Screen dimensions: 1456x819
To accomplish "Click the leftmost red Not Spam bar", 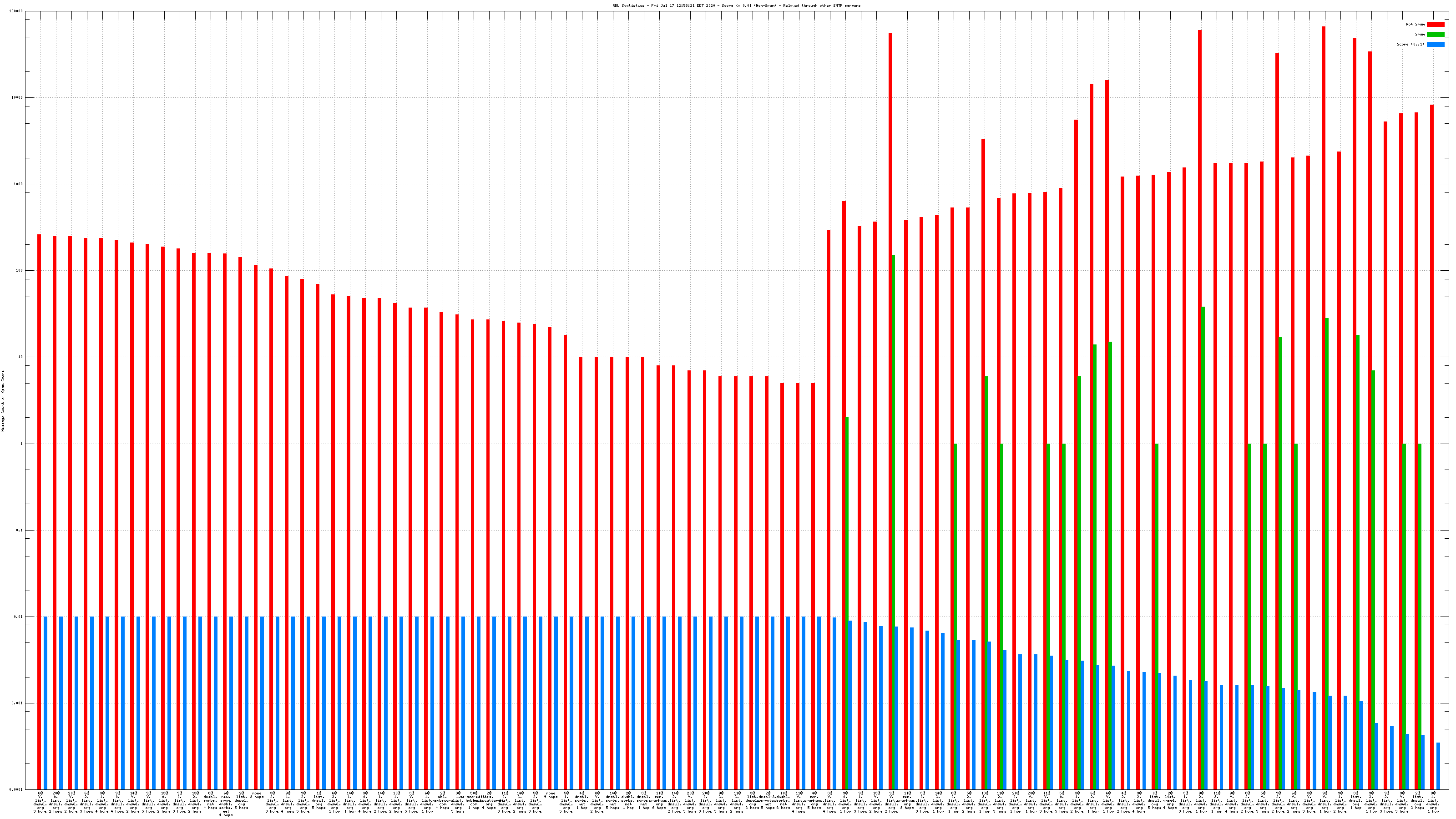I will (x=39, y=509).
